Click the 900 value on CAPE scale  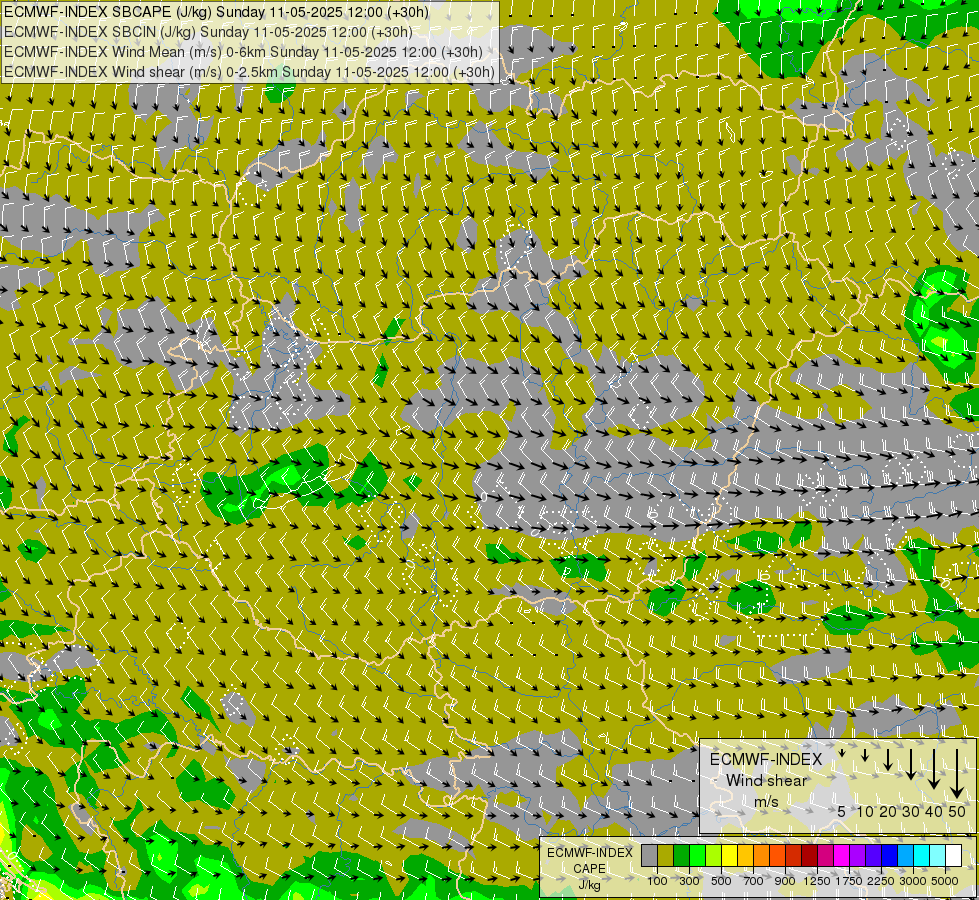[785, 881]
